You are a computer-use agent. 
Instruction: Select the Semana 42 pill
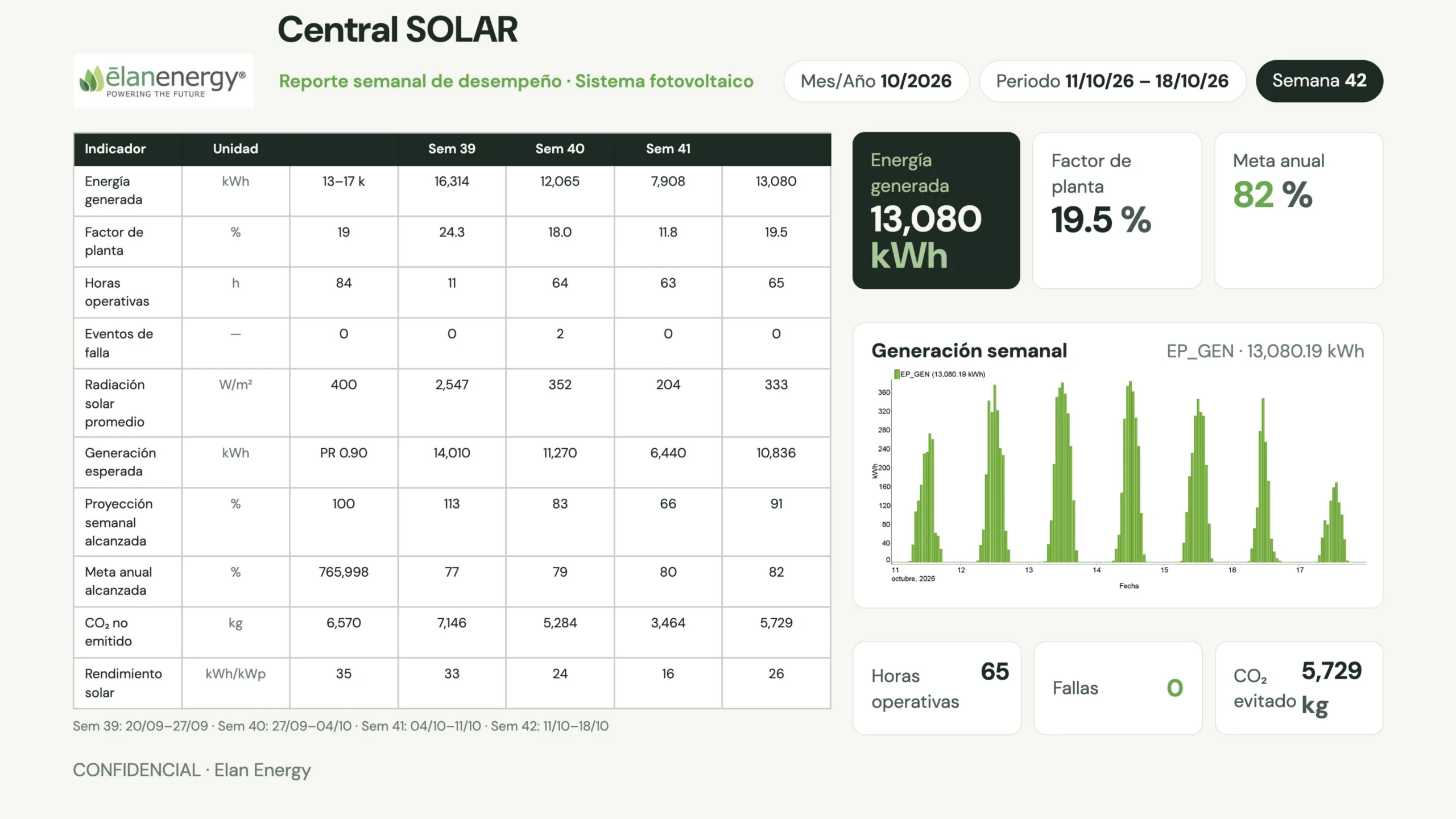pyautogui.click(x=1319, y=81)
